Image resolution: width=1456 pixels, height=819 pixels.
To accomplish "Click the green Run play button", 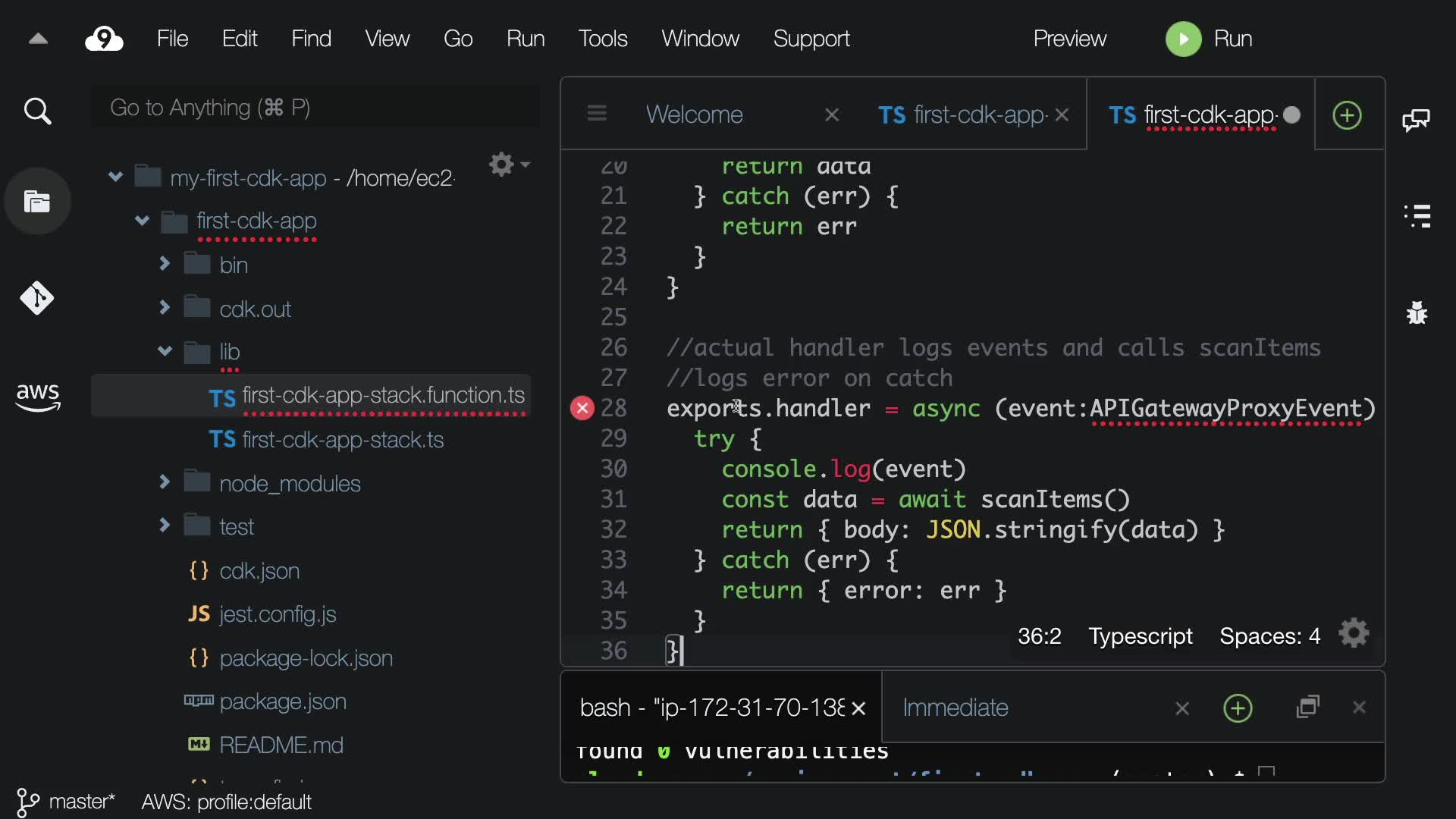I will (1183, 39).
